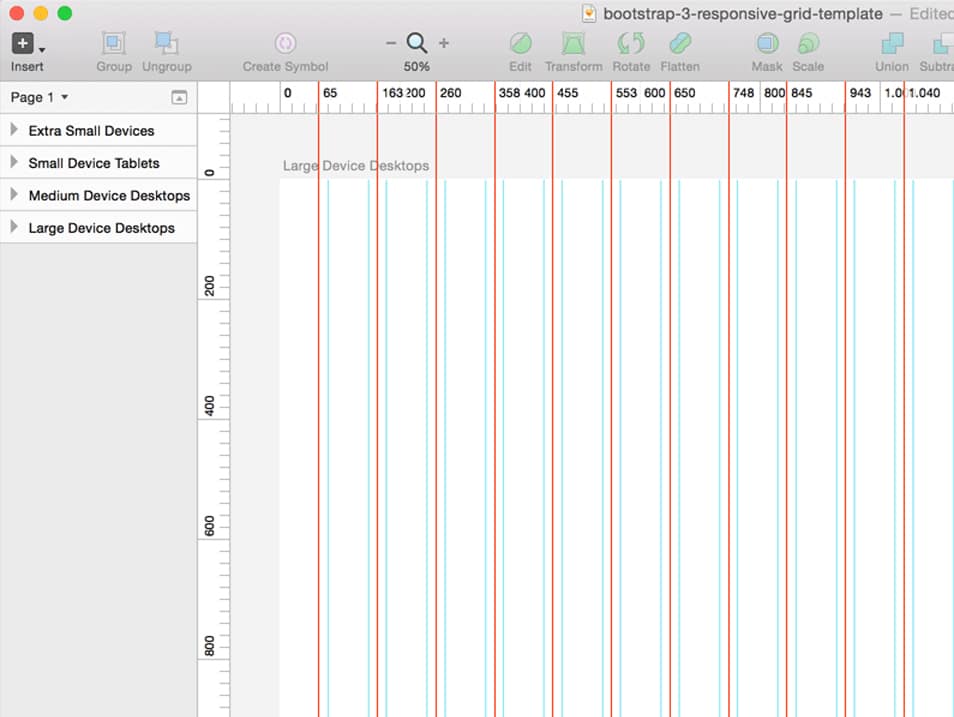Expand the Small Device Tablets layer
The width and height of the screenshot is (954, 717).
point(13,162)
